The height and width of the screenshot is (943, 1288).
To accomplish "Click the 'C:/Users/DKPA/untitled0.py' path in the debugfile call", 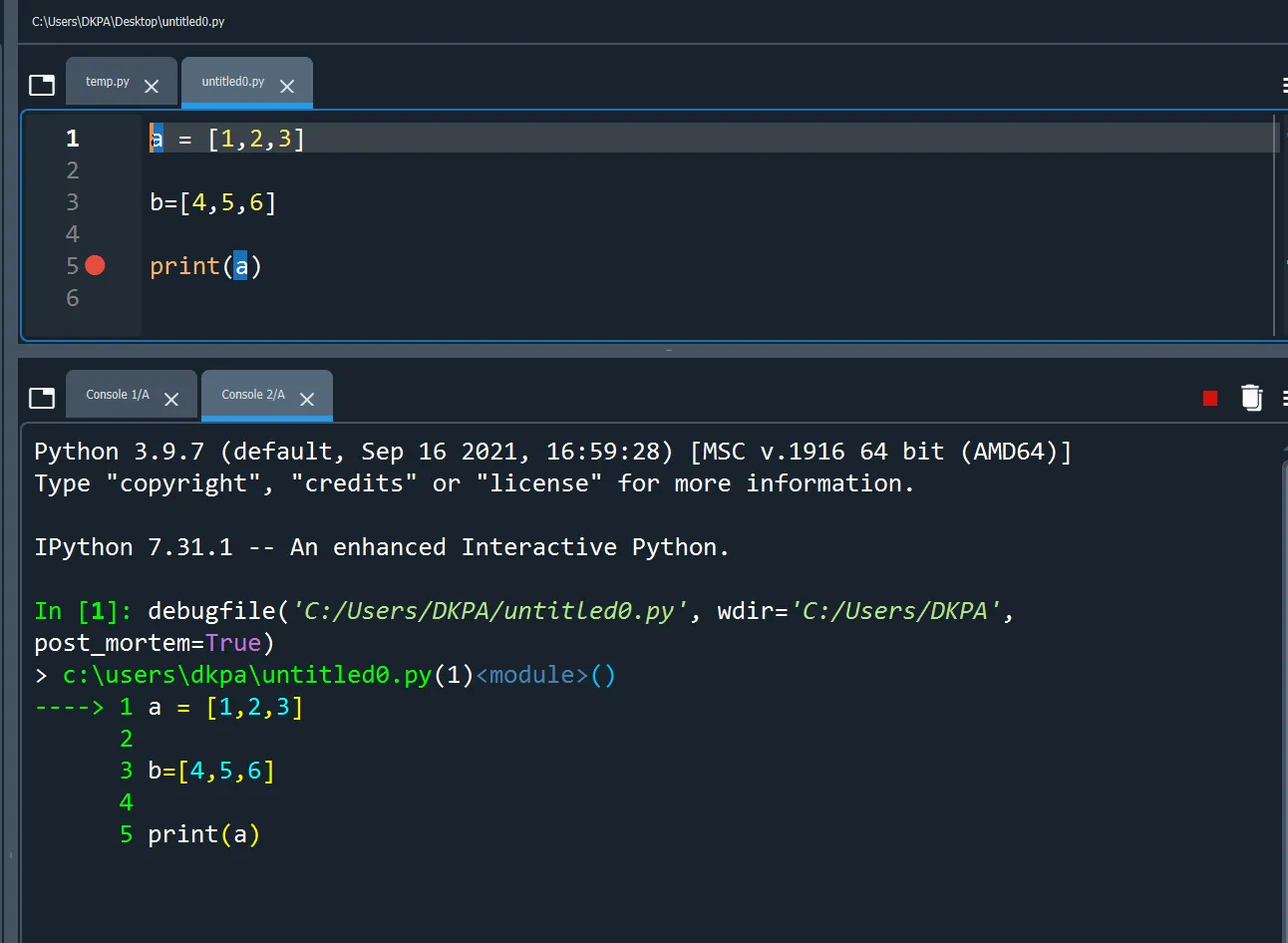I will (x=489, y=611).
